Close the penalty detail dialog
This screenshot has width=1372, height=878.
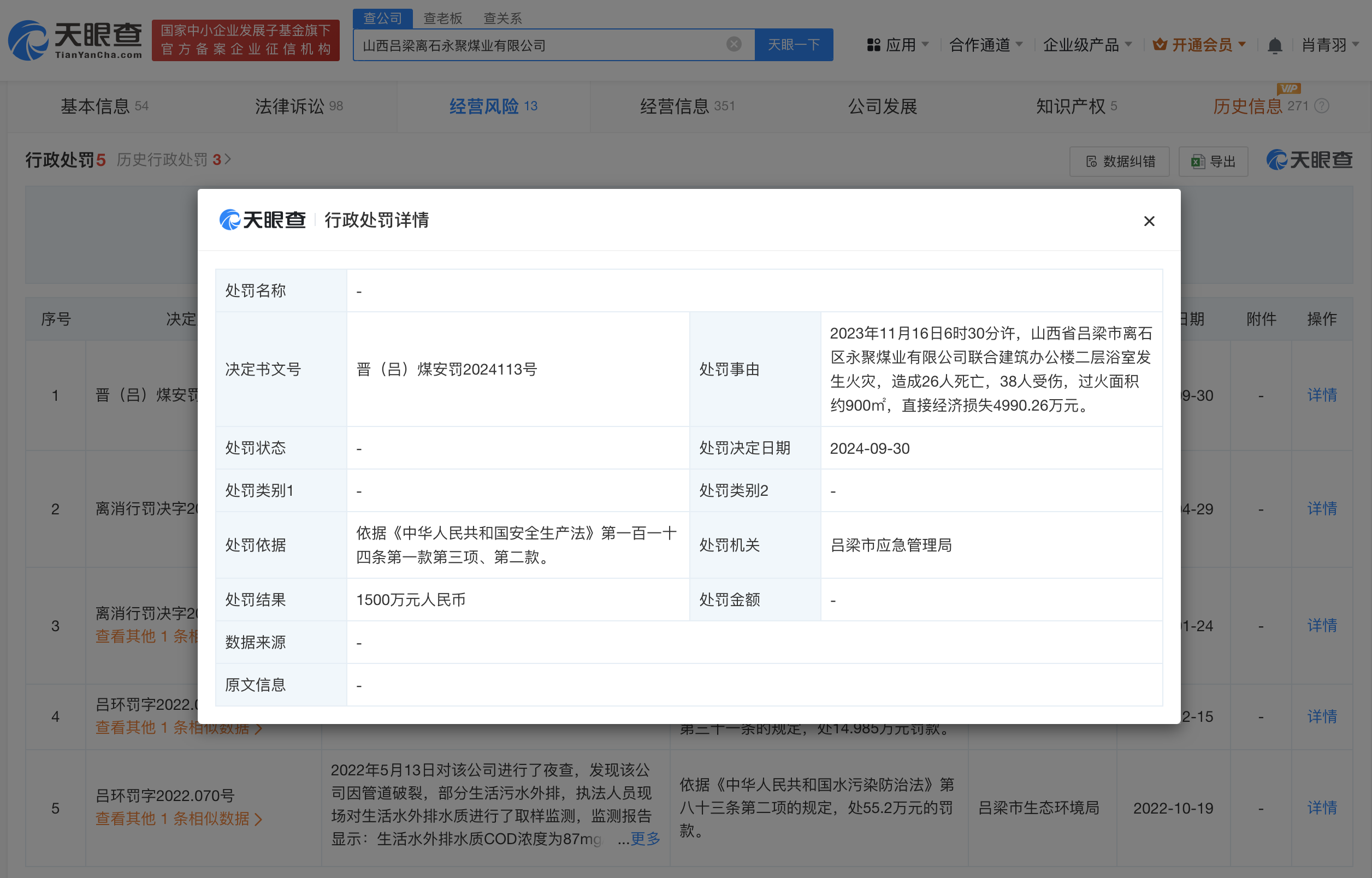[x=1149, y=221]
